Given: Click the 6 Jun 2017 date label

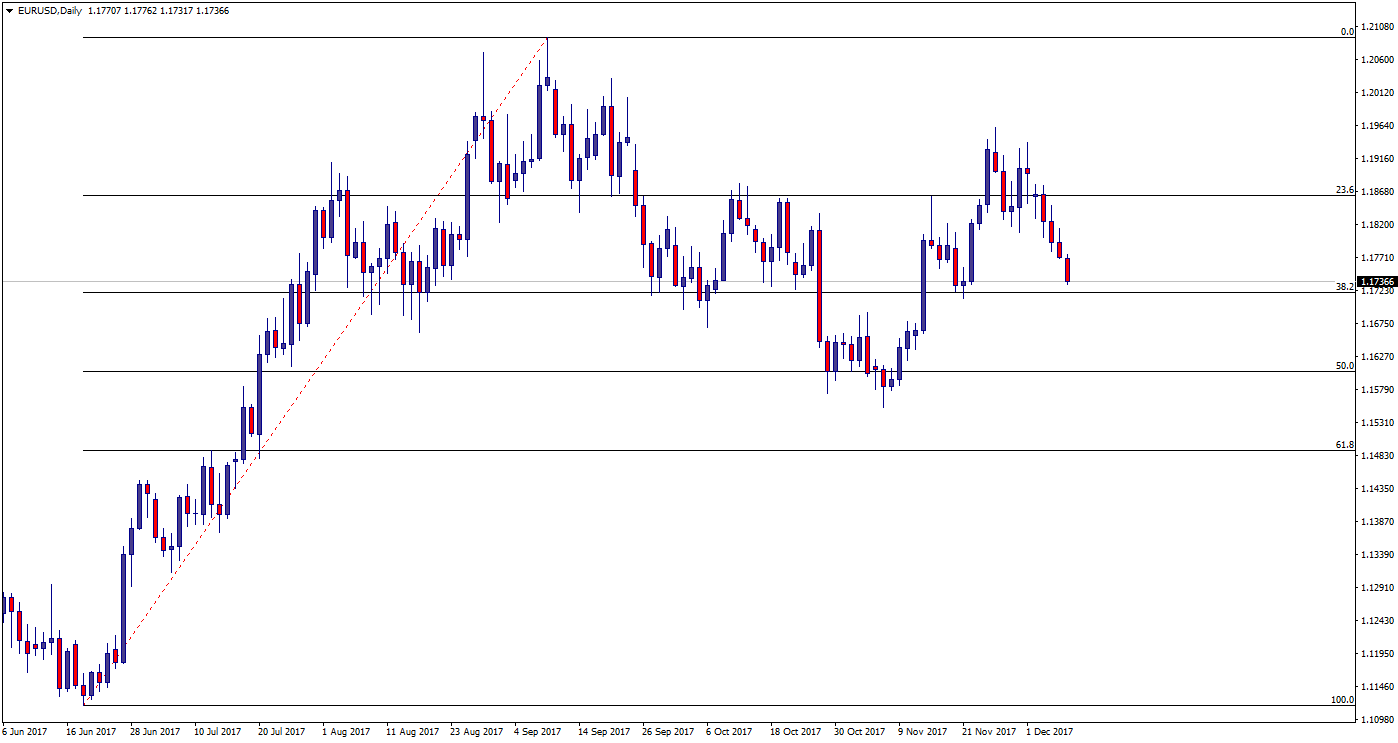Looking at the screenshot, I should 25,732.
